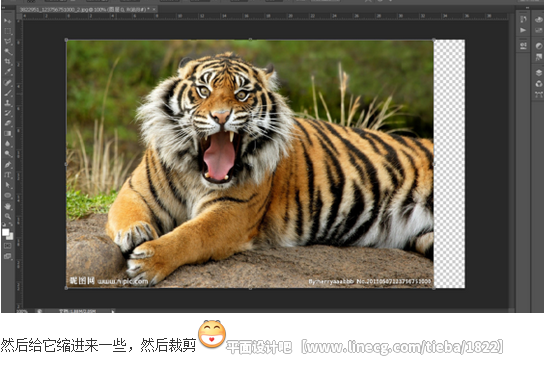Open the Properties panel icon
This screenshot has height=366, width=544.
523,45
